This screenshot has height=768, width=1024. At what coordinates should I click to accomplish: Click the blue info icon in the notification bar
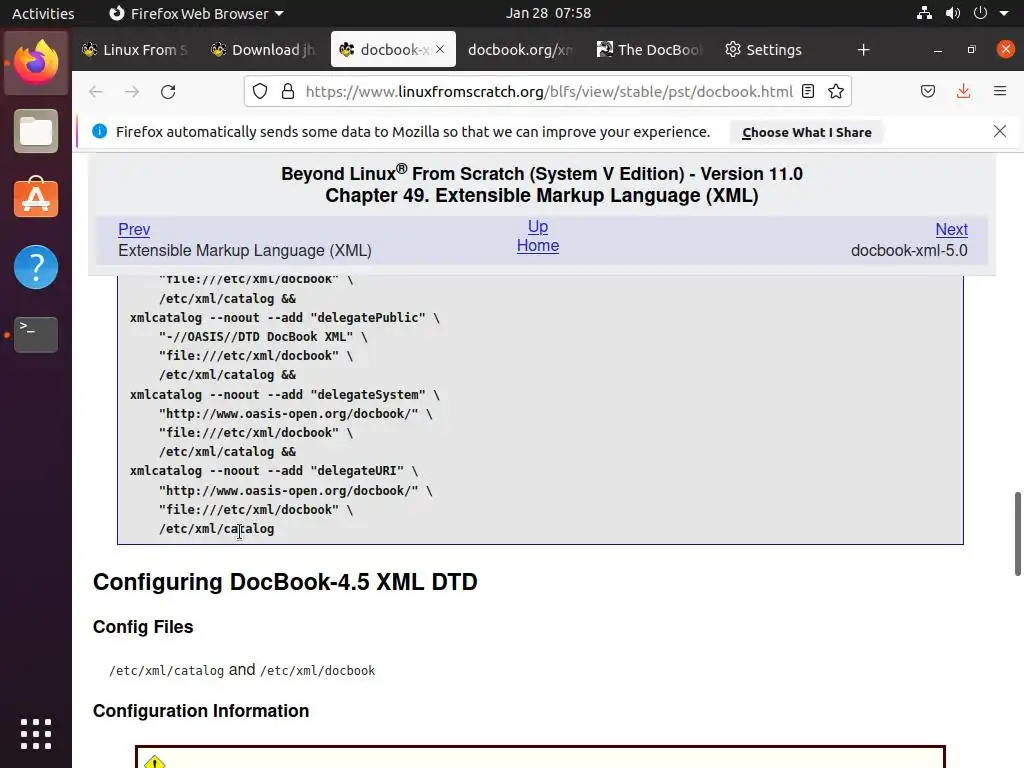99,131
